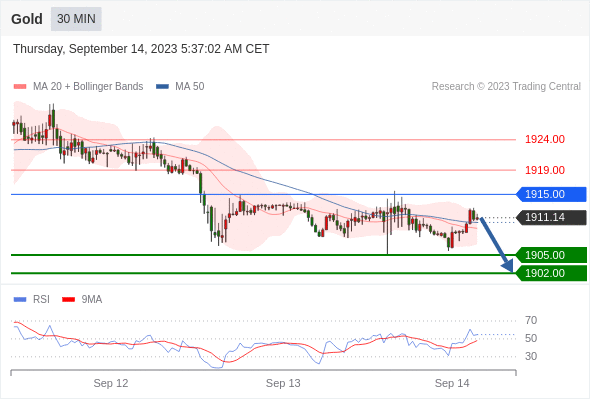
Task: Click the RSI legend swatch
Action: 20,300
